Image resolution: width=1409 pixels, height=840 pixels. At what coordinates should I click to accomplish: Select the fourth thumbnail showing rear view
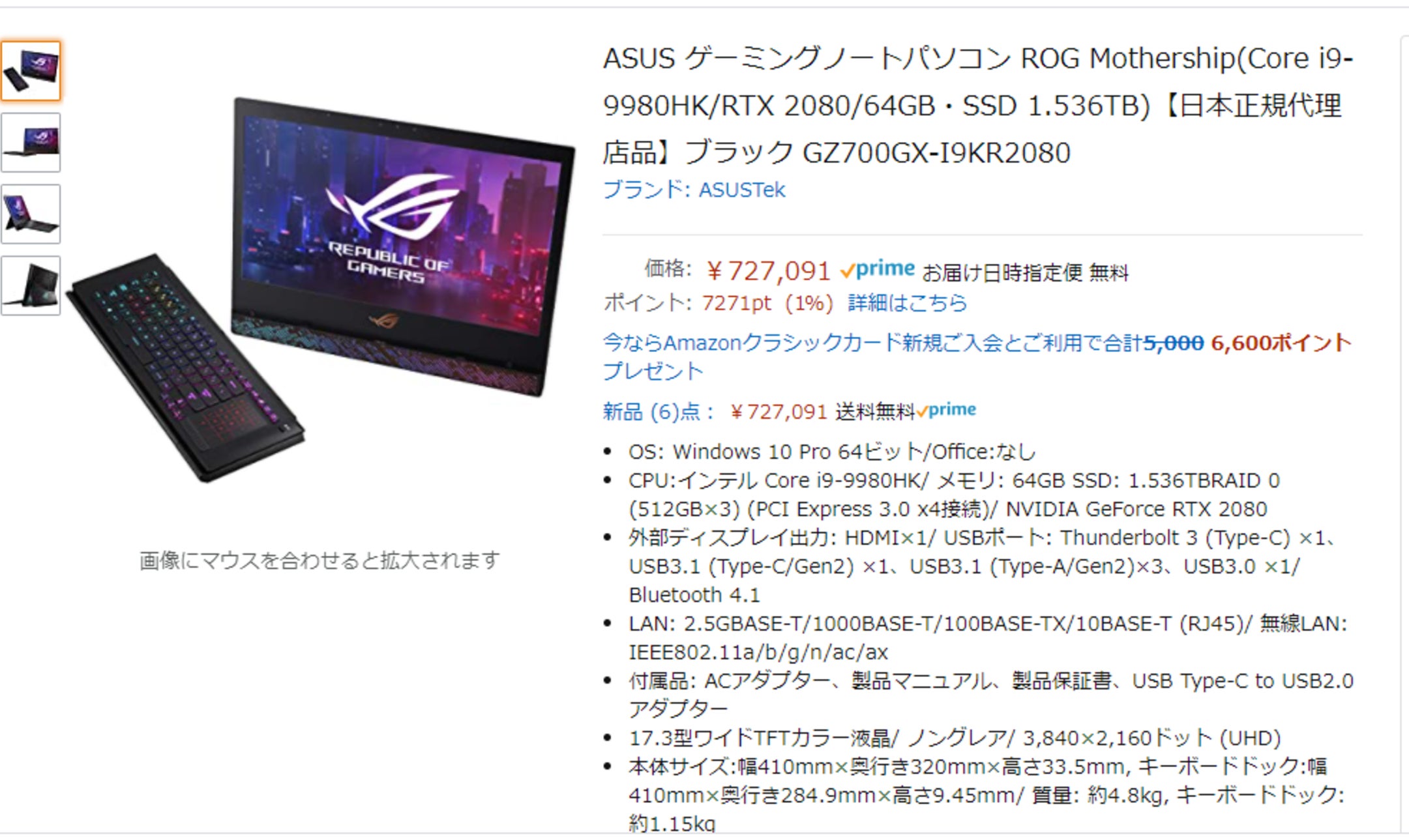click(31, 286)
